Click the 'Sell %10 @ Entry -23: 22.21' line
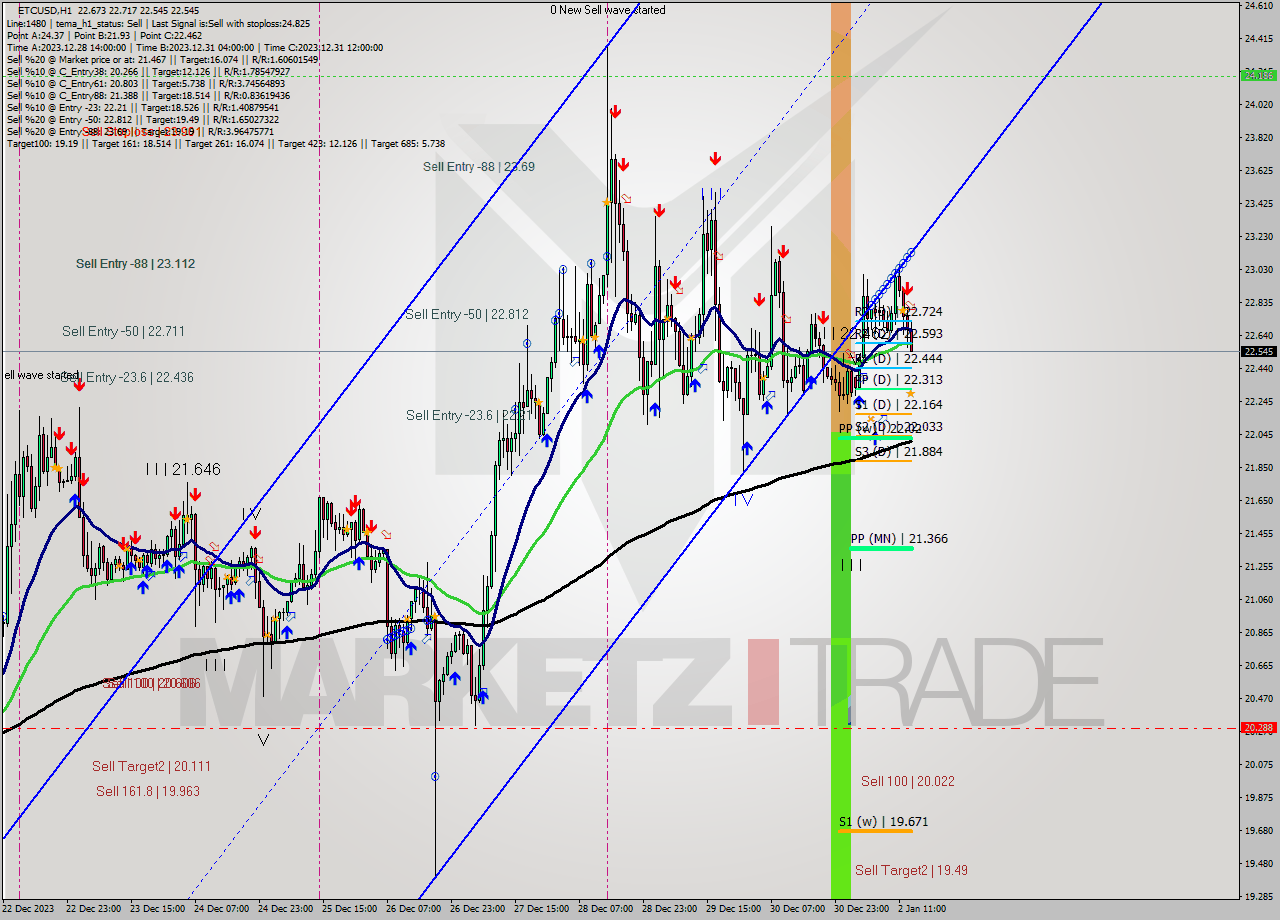Screen dimensions: 1280x920 [x=141, y=107]
